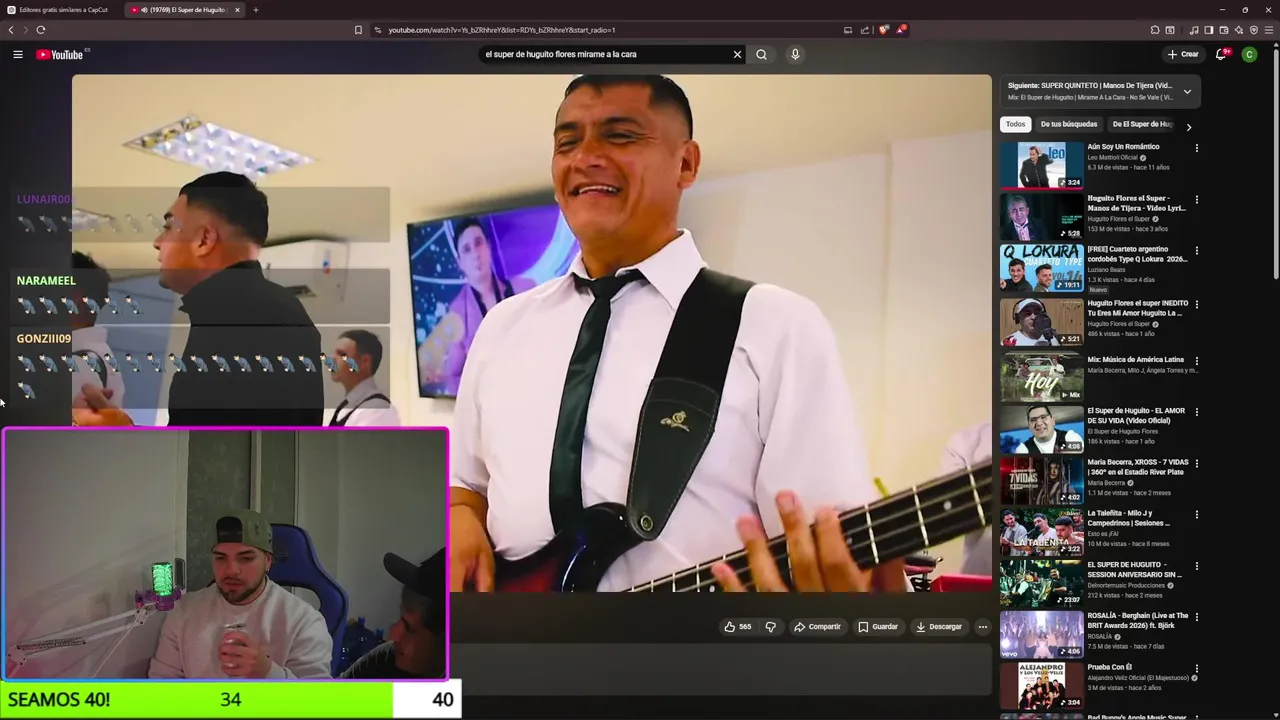
Task: Open Manos de Tijera video title
Action: 1137,203
